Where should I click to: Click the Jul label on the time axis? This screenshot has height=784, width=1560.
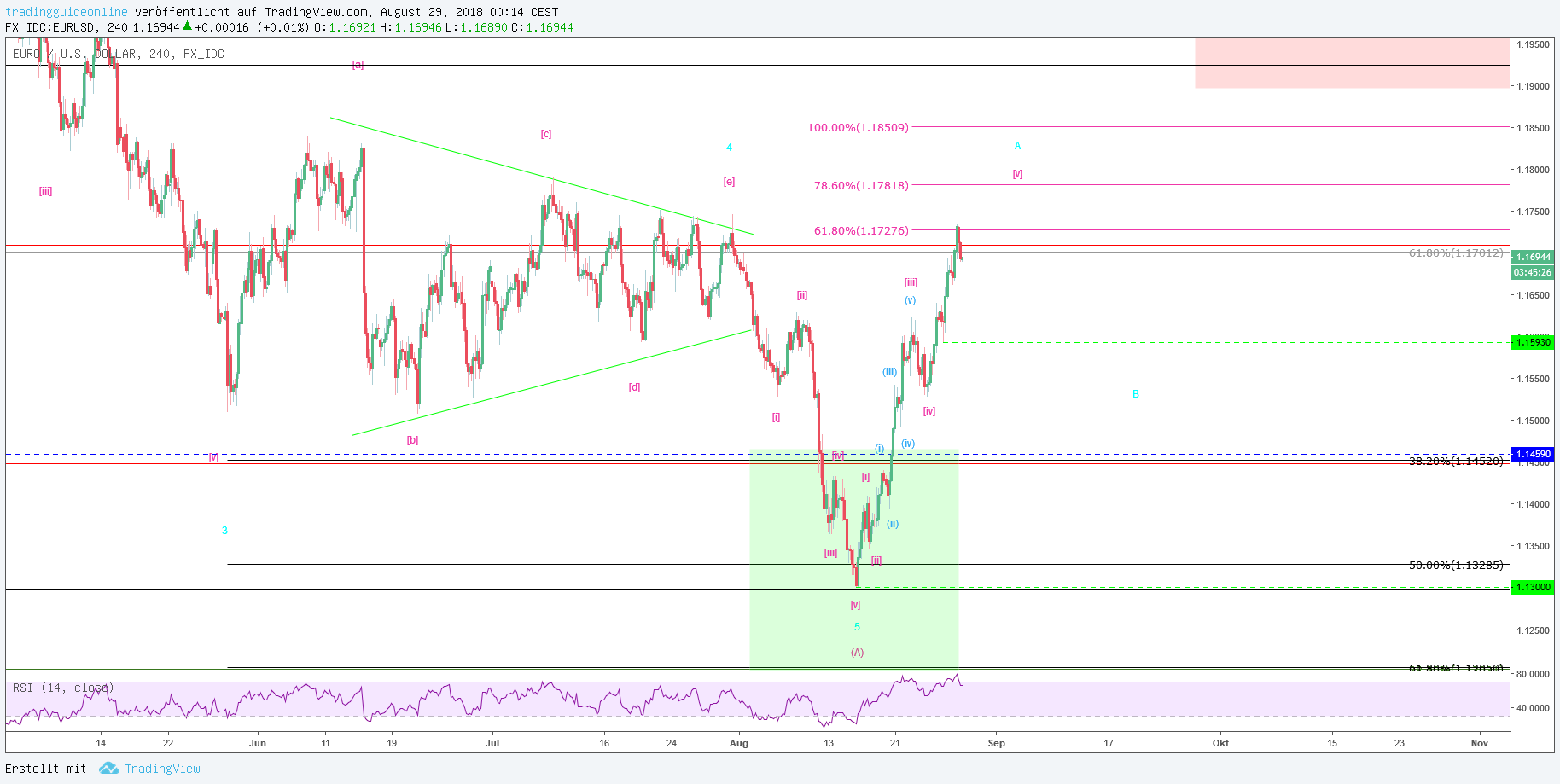(x=492, y=743)
